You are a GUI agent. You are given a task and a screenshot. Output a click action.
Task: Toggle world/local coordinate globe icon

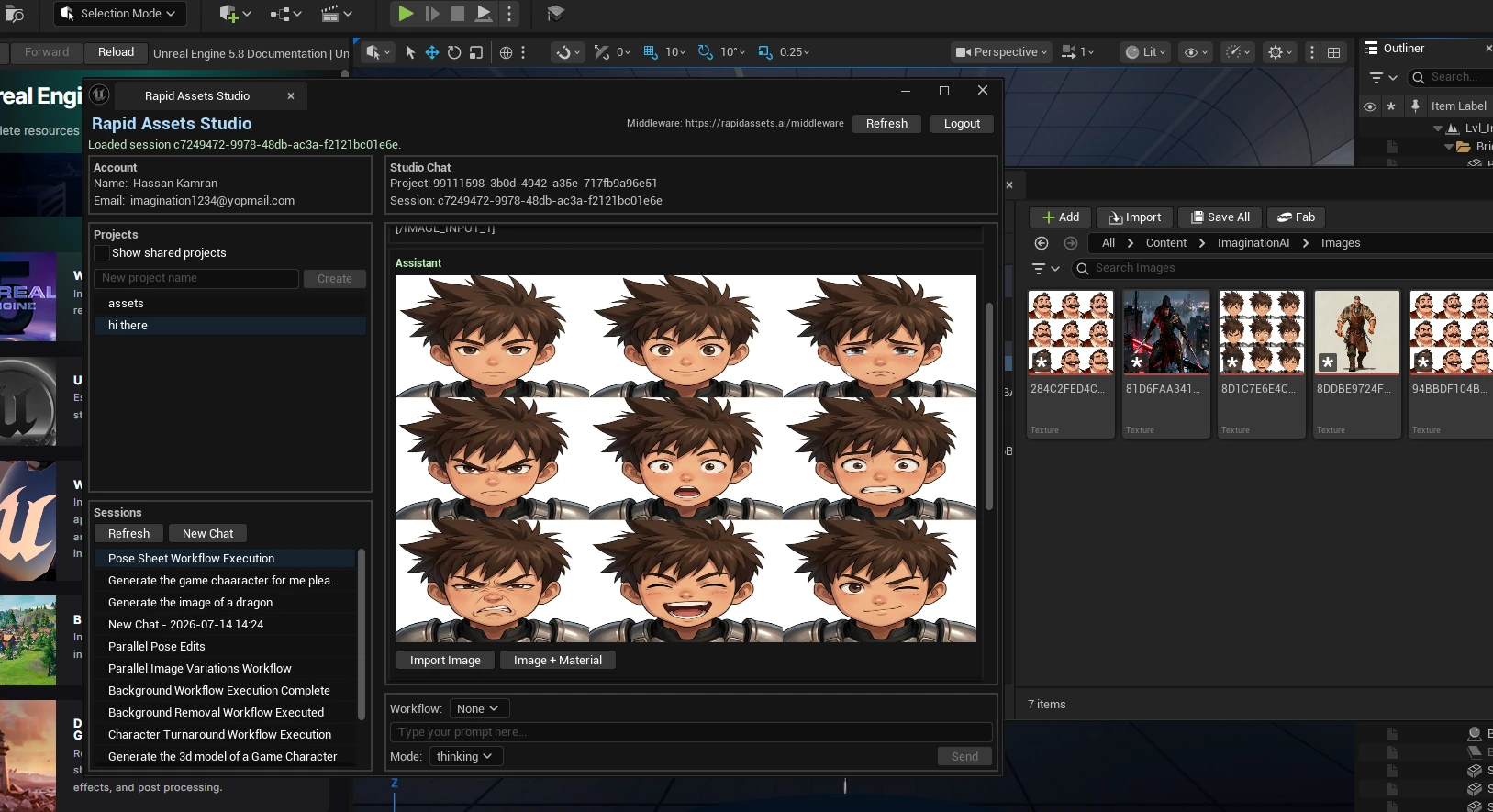(x=506, y=52)
